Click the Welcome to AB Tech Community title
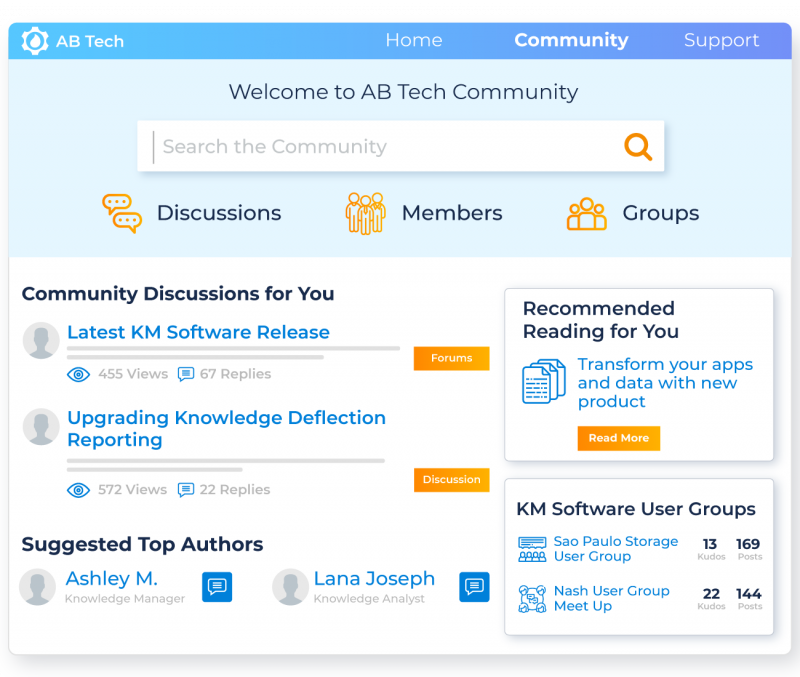This screenshot has height=677, width=800. [403, 92]
